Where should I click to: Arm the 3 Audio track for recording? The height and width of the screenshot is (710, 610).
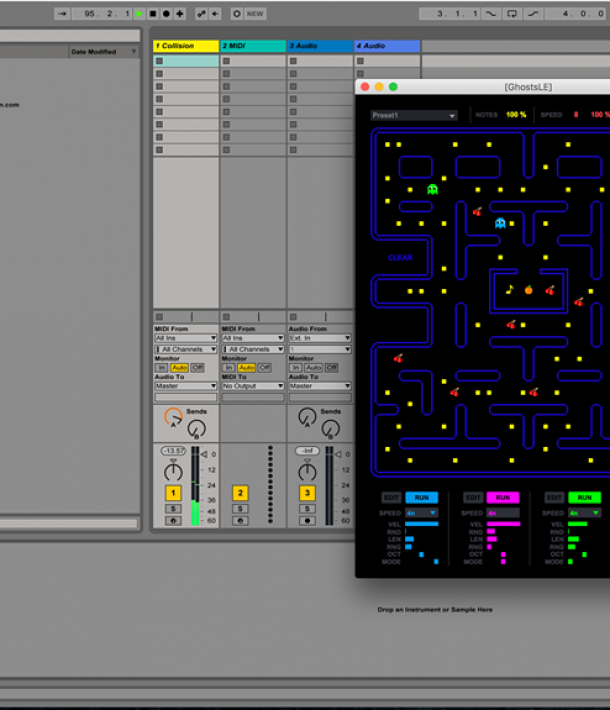(307, 521)
